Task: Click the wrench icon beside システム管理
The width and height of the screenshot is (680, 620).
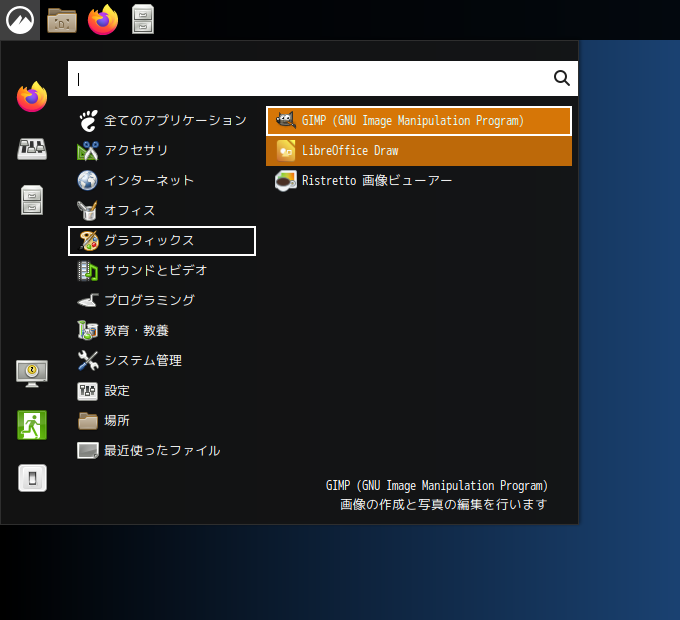Action: point(88,361)
